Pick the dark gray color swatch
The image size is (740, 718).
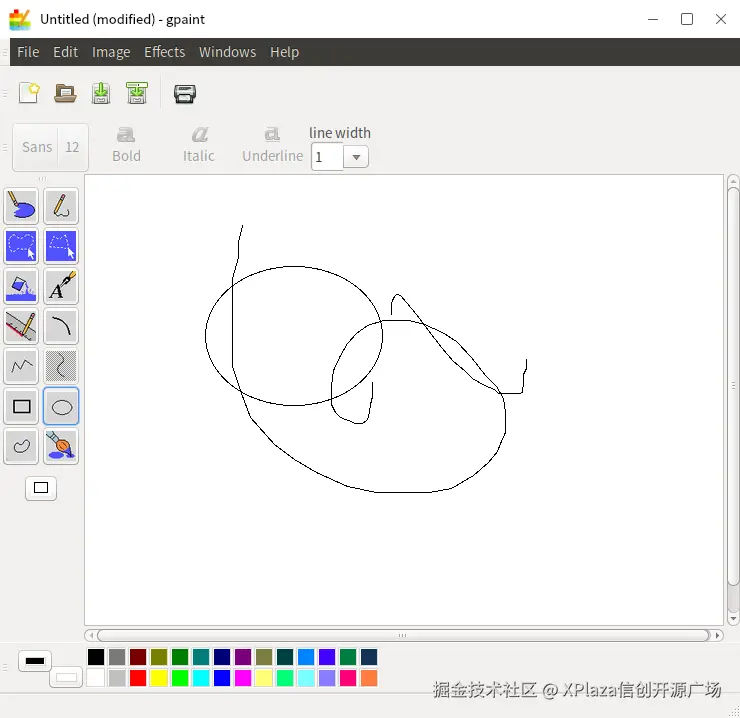click(117, 657)
